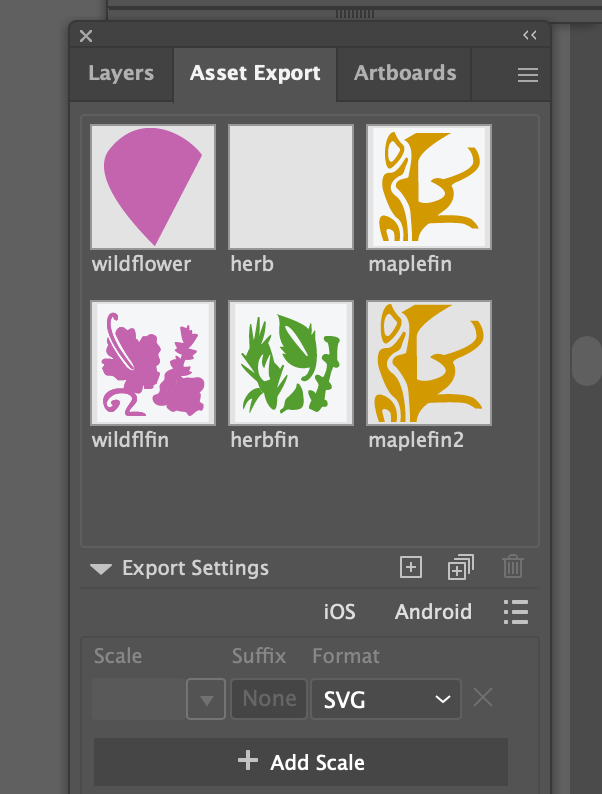
Task: Click the Scale value field
Action: 139,699
